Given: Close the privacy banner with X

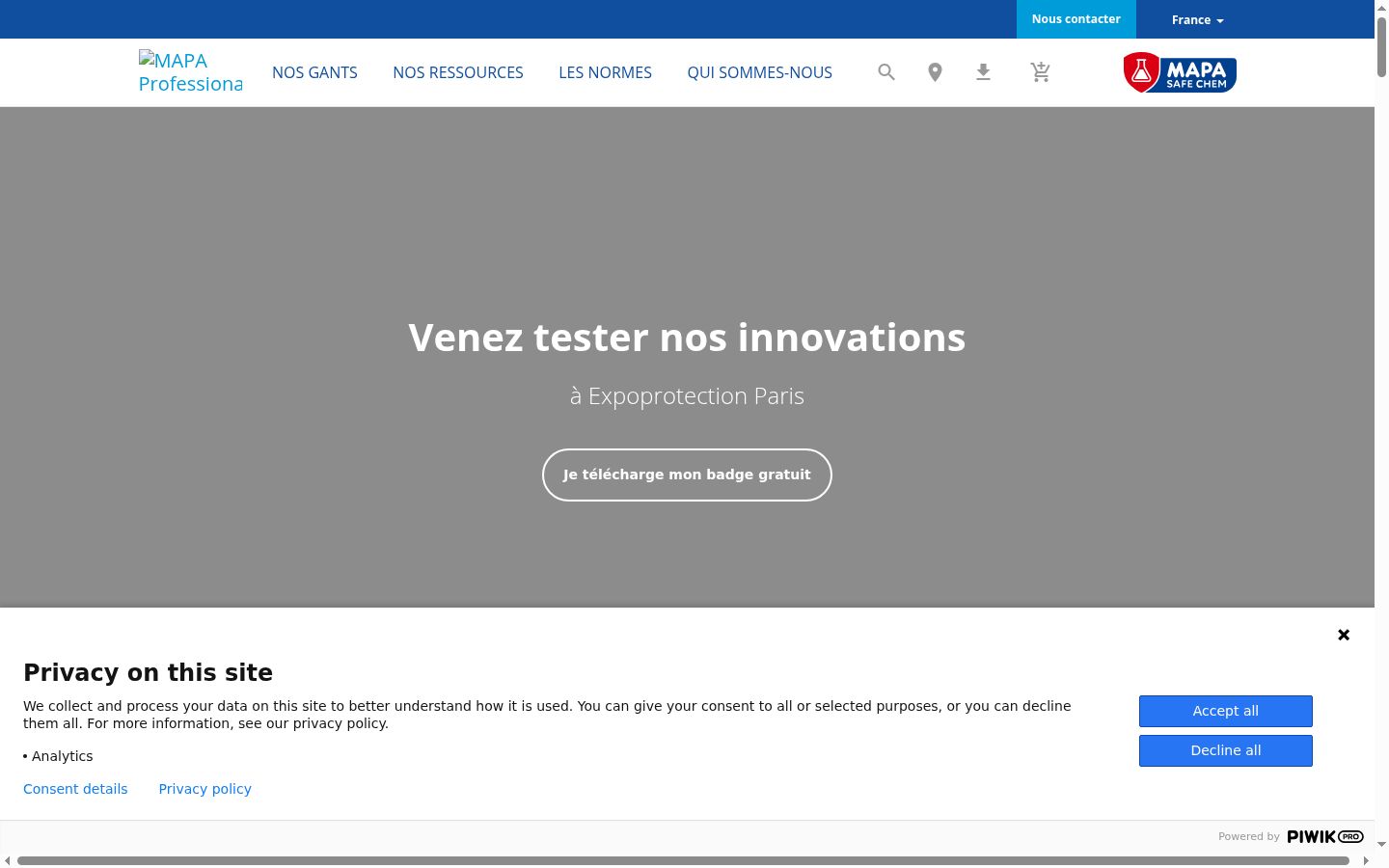Looking at the screenshot, I should tap(1344, 635).
